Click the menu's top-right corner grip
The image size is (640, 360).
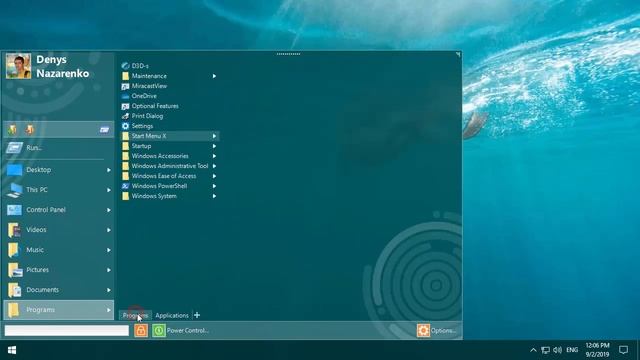(458, 54)
